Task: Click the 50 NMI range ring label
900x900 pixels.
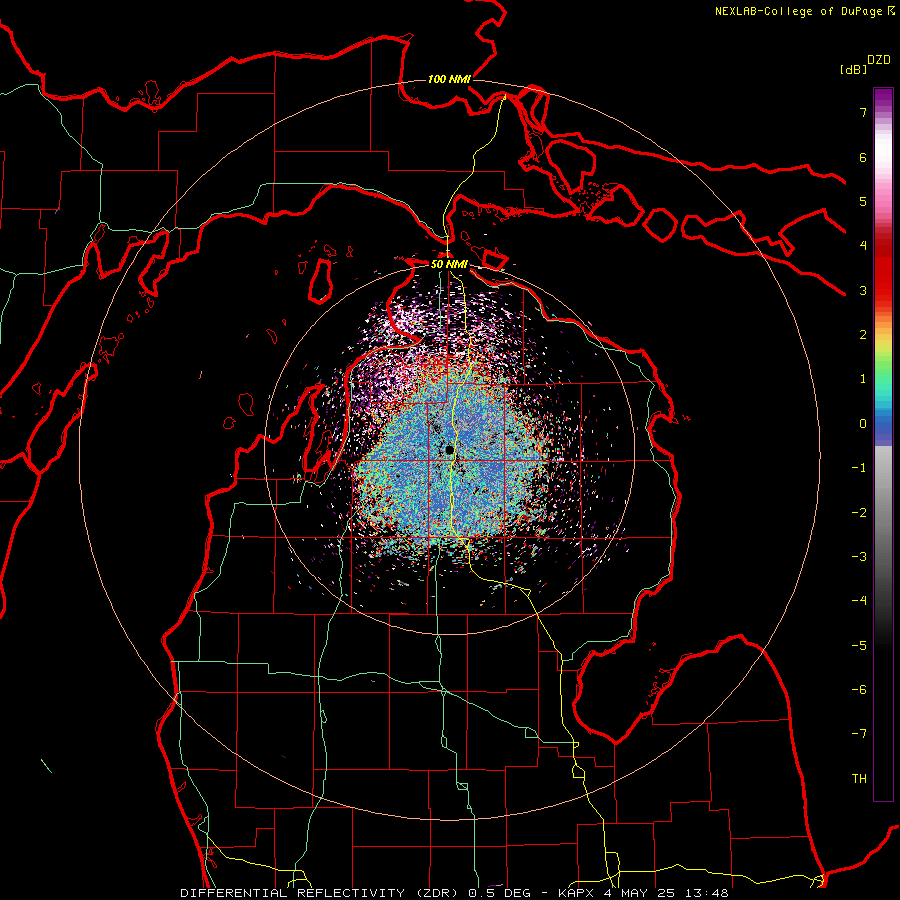Action: point(449,264)
